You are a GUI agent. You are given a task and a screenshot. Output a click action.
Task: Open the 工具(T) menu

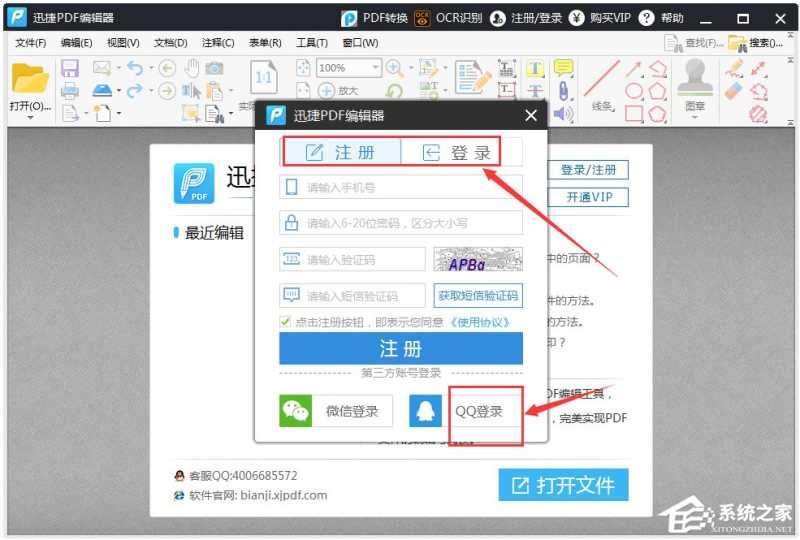[312, 43]
